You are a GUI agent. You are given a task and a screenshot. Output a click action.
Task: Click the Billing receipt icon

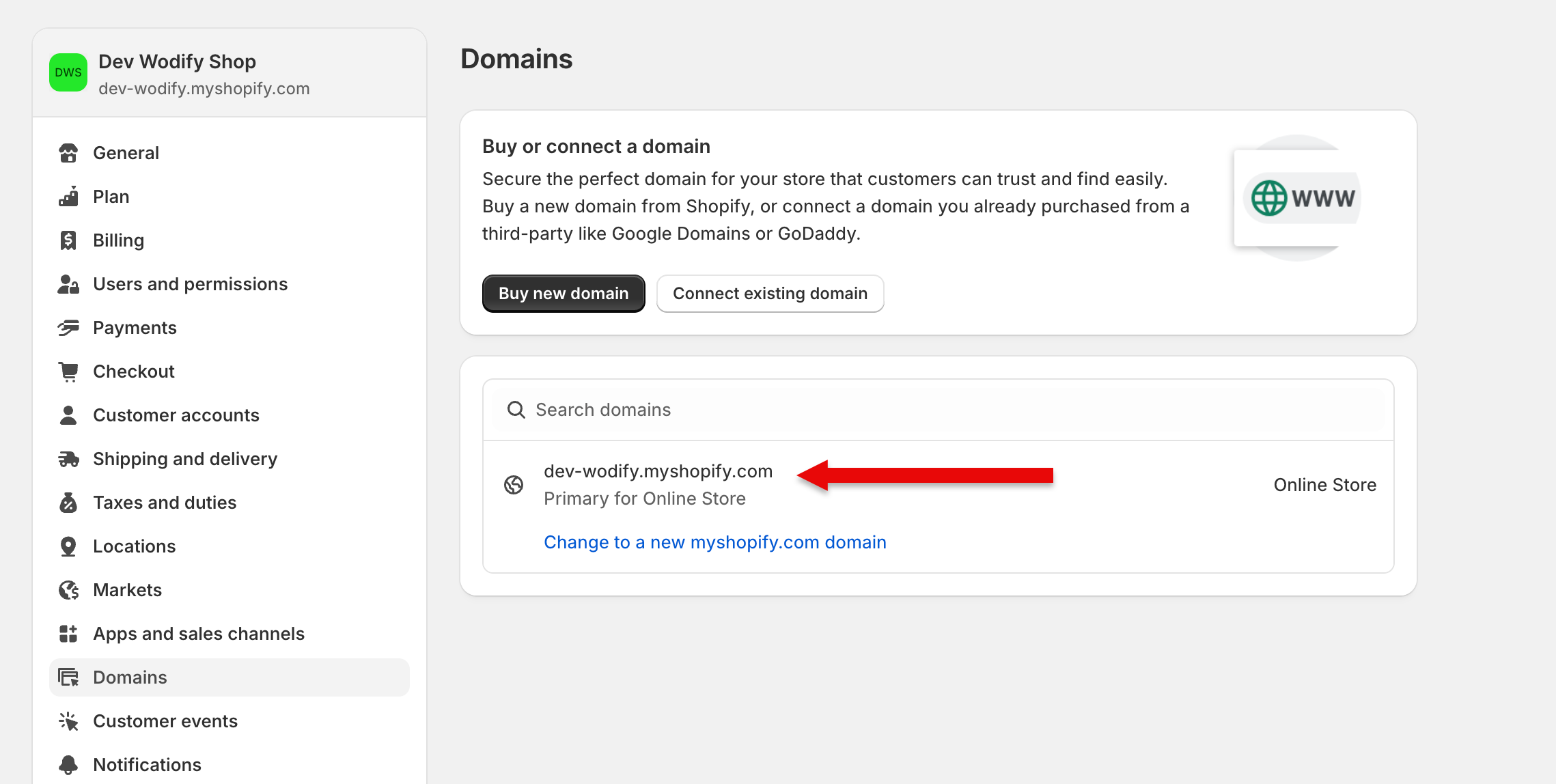pyautogui.click(x=68, y=240)
